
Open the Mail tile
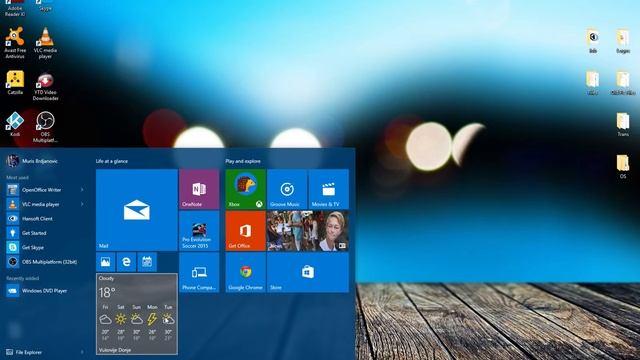(137, 210)
